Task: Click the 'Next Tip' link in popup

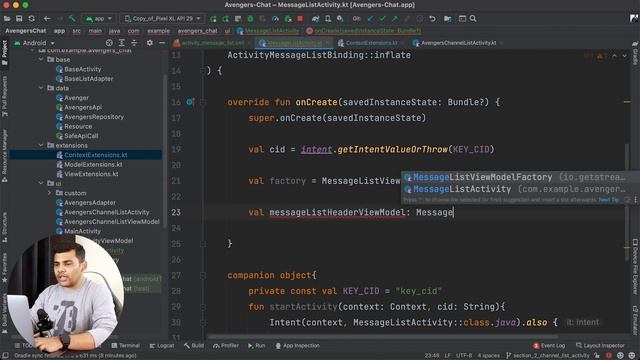Action: [x=609, y=200]
